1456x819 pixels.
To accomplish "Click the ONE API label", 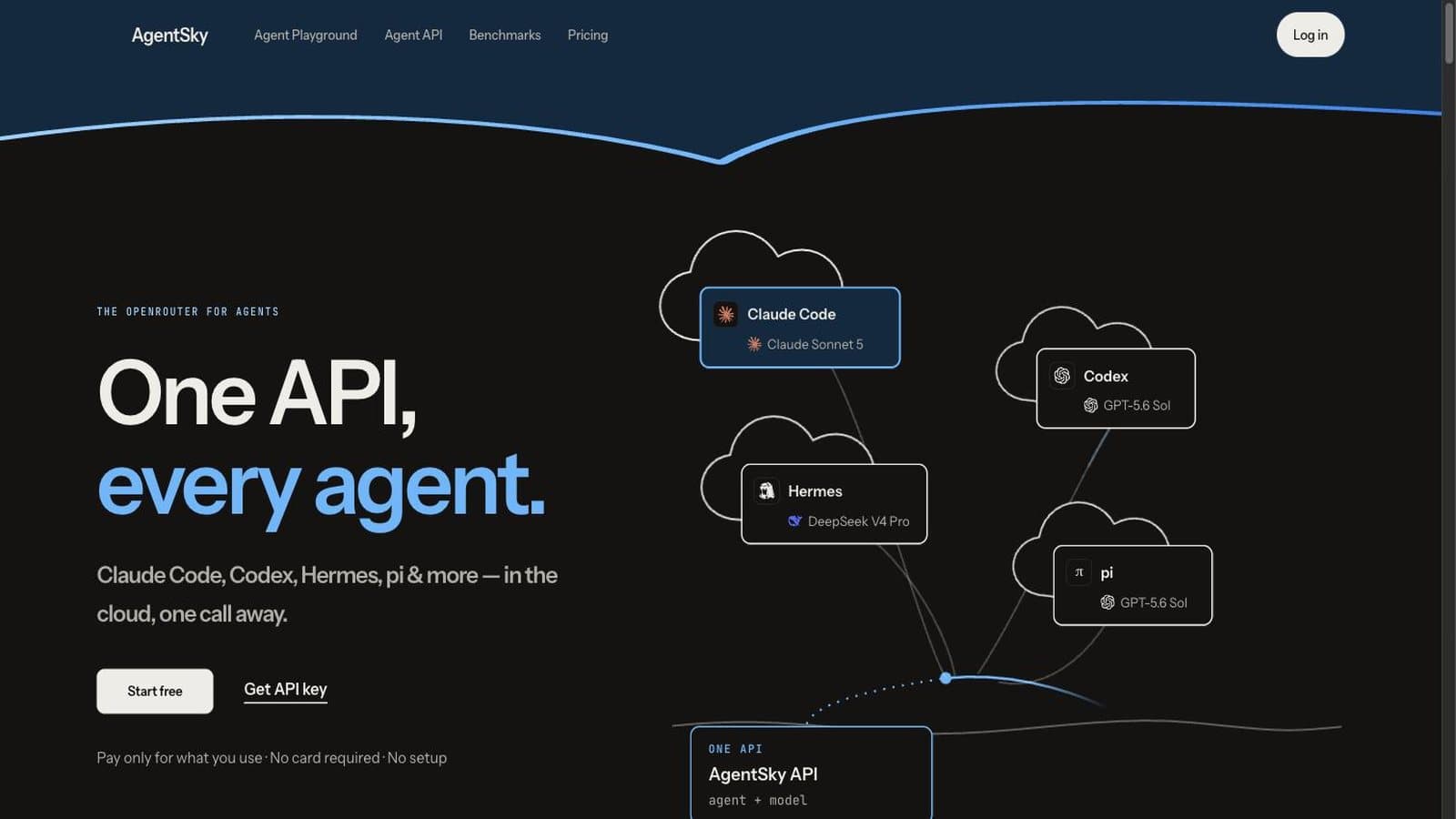I will [735, 749].
